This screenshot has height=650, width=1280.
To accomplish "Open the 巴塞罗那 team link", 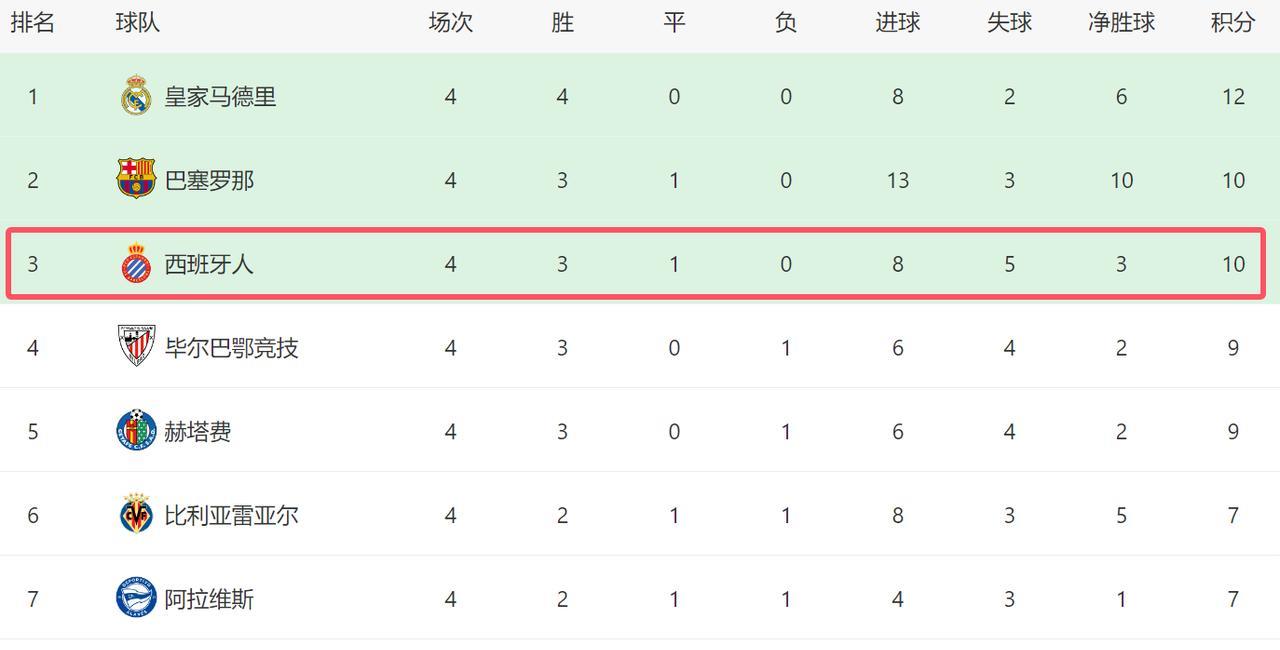I will coord(209,181).
